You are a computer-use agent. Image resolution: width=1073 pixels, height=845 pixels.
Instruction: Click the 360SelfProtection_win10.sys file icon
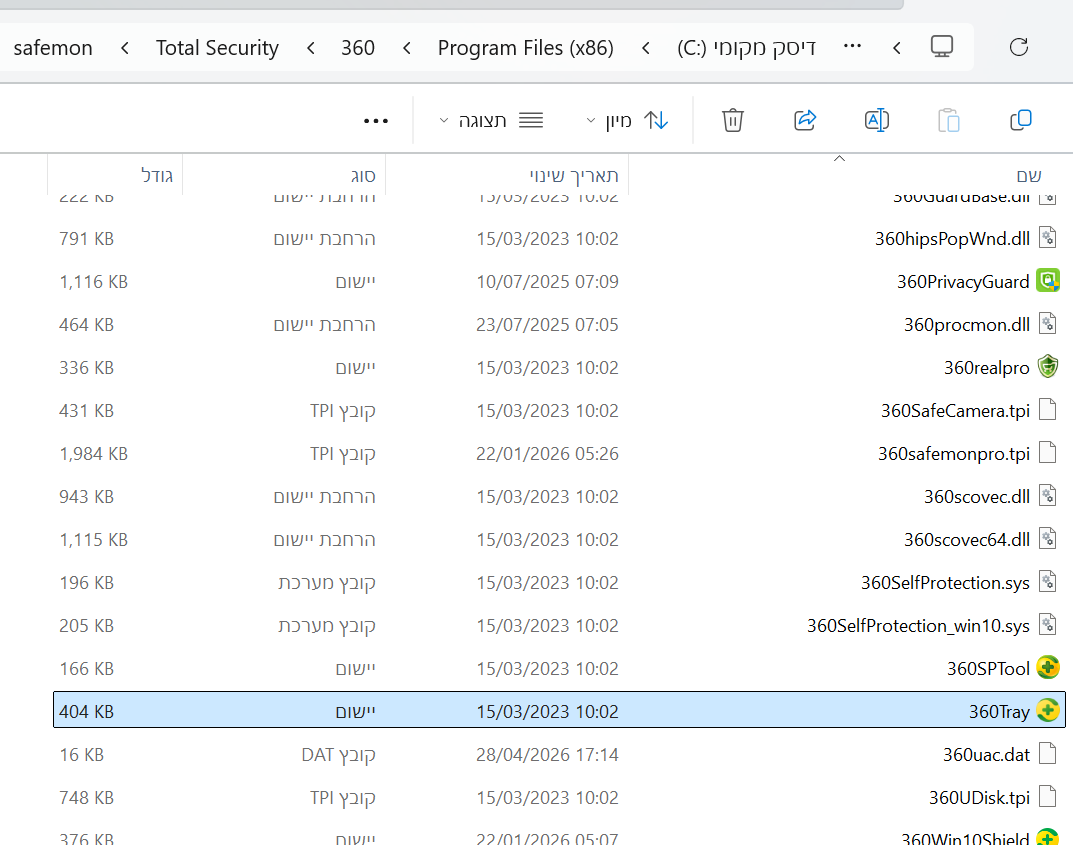pos(1047,625)
